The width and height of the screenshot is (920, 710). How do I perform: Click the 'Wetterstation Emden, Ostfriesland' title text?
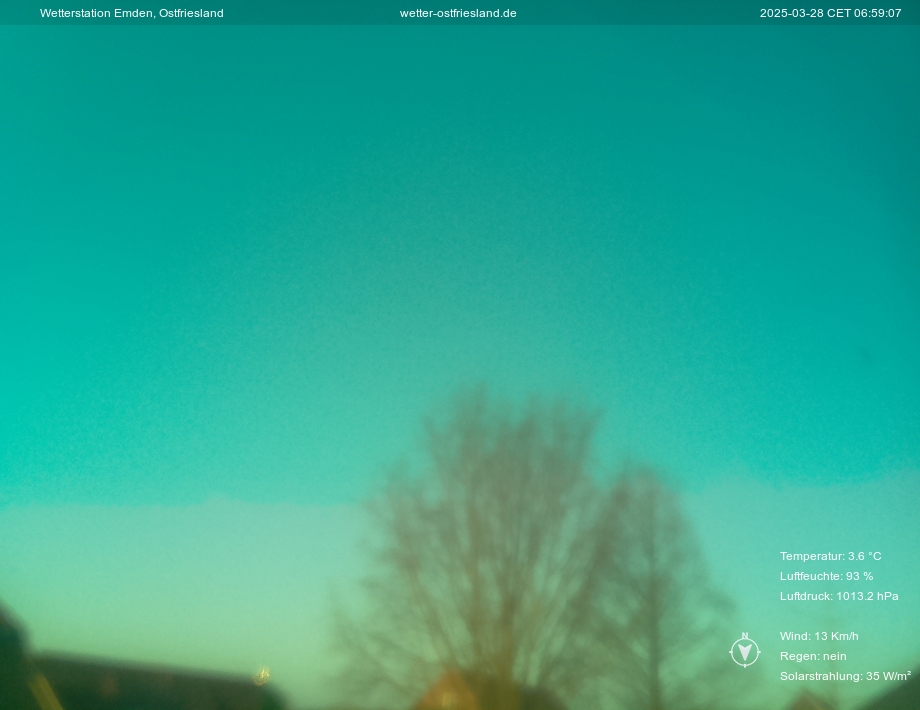tap(131, 13)
